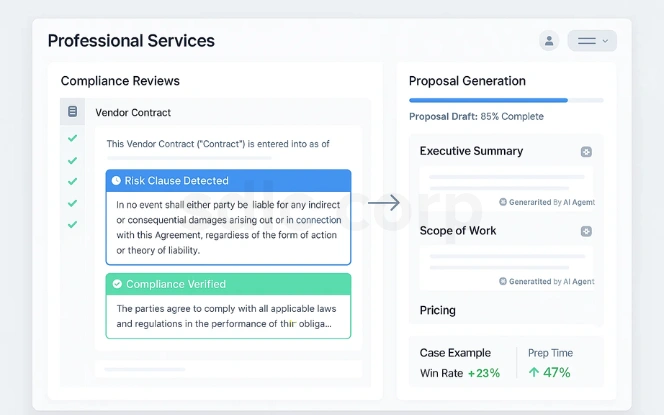Viewport: 664px width, 415px height.
Task: Select the Vendor Contract title
Action: point(133,113)
